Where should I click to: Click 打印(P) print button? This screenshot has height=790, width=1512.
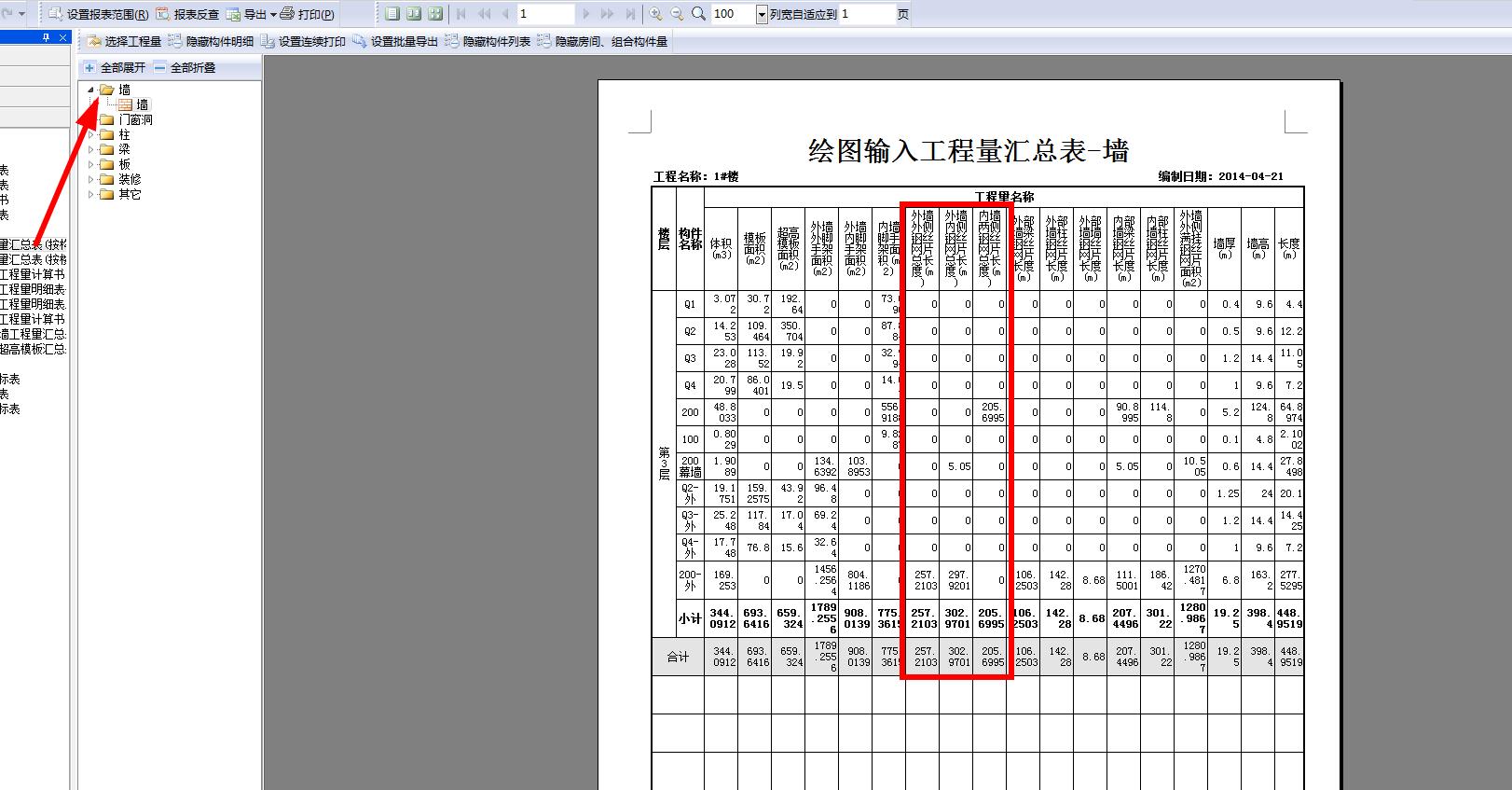tap(308, 14)
